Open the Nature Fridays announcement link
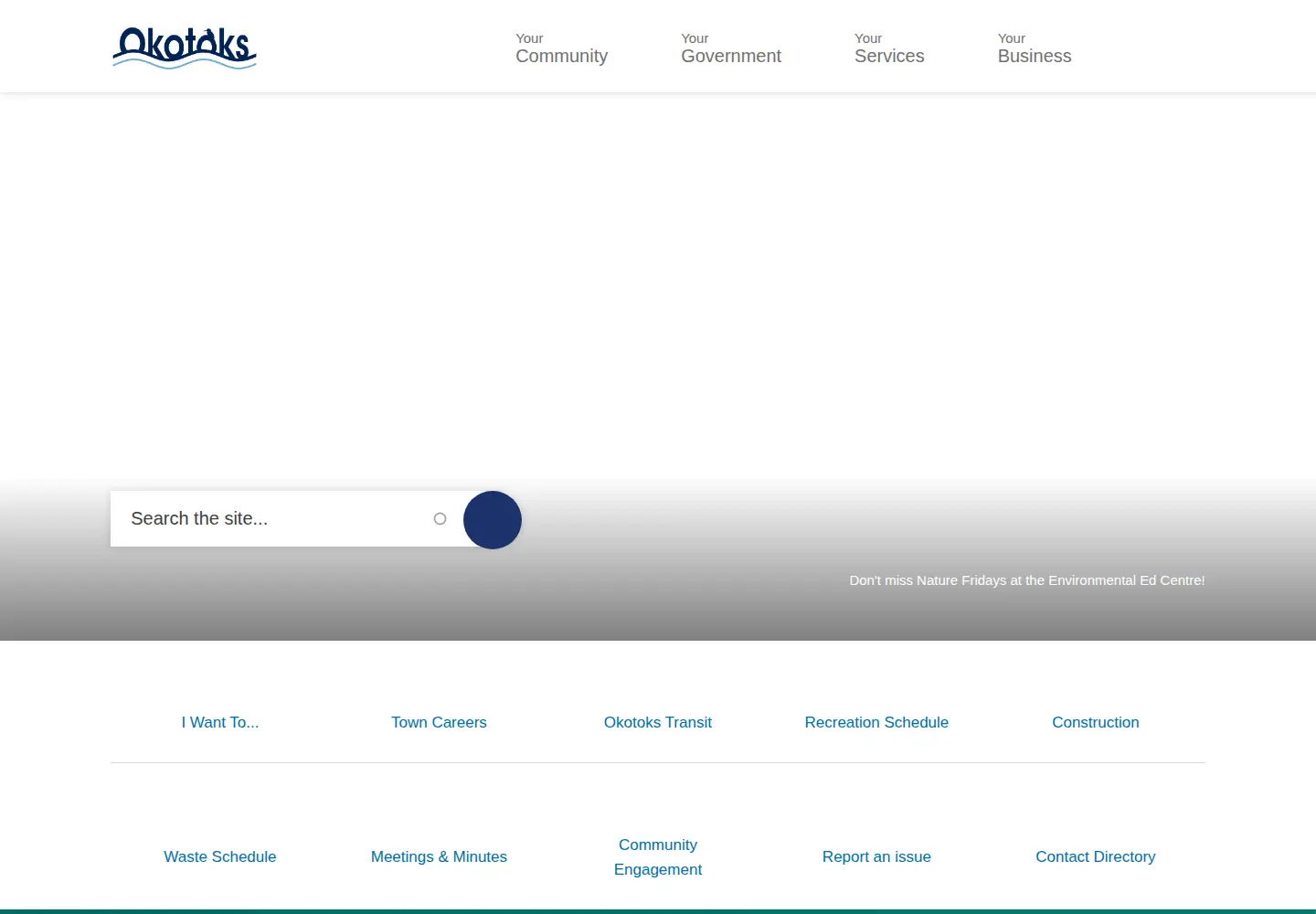Viewport: 1316px width, 914px height. pyautogui.click(x=1027, y=580)
